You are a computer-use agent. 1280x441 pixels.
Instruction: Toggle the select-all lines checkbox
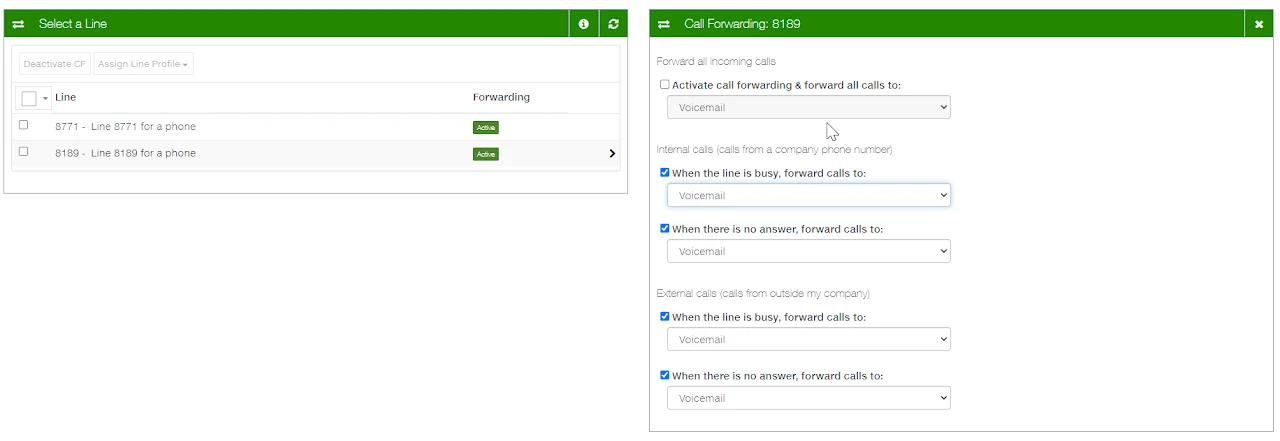pyautogui.click(x=29, y=98)
